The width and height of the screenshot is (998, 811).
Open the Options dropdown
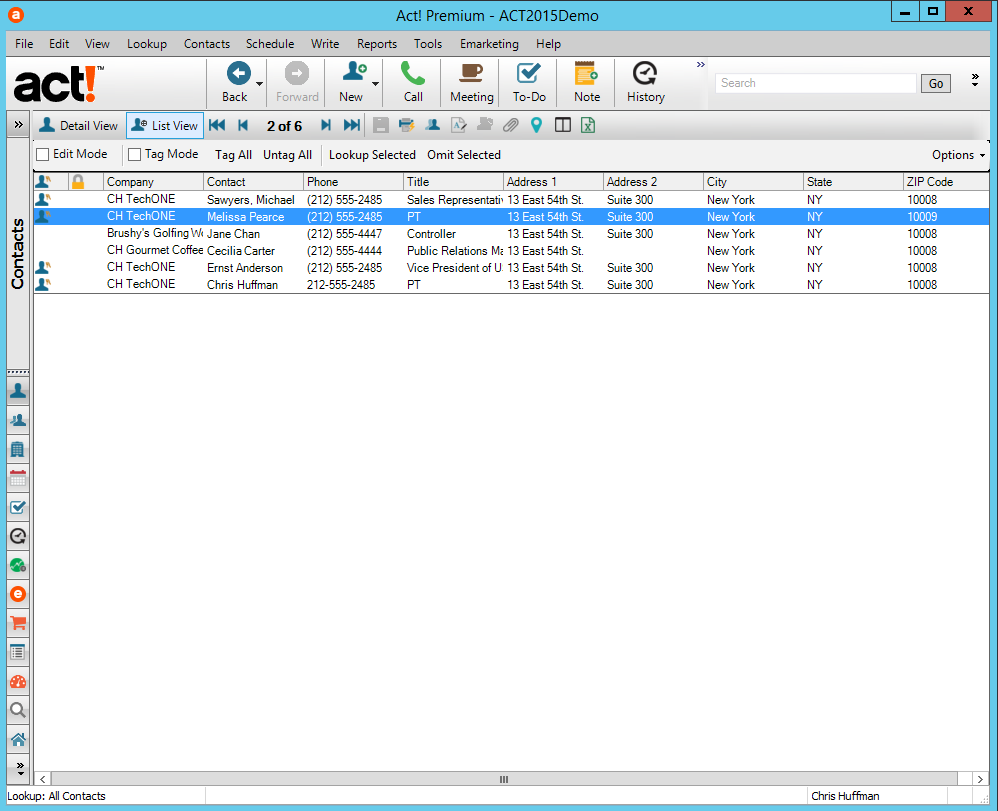(958, 155)
